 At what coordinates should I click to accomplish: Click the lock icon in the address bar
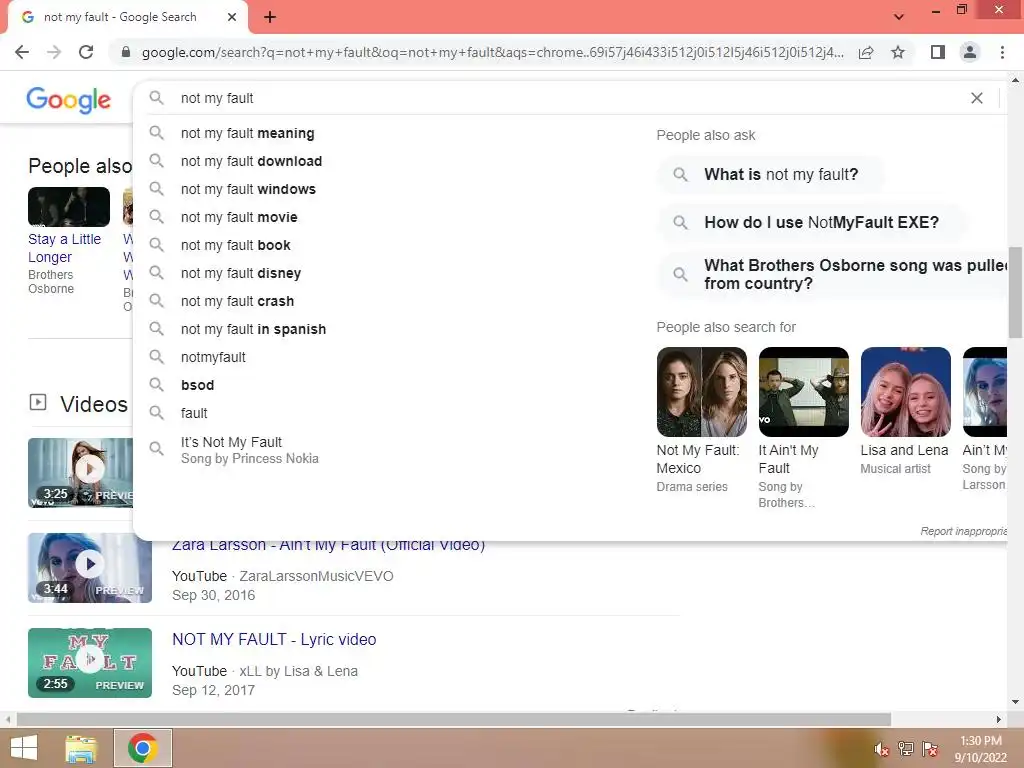pyautogui.click(x=126, y=52)
